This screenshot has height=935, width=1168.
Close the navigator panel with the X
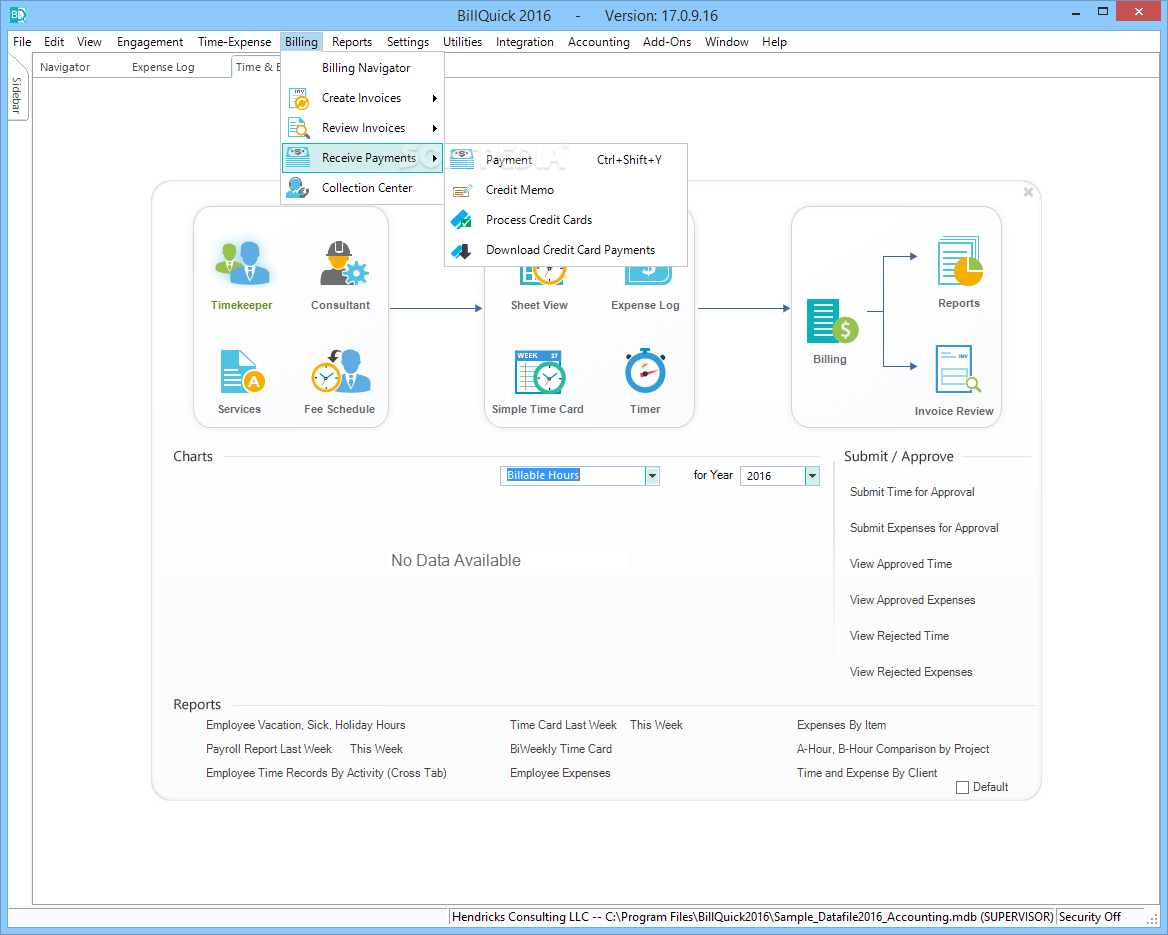[x=1028, y=192]
